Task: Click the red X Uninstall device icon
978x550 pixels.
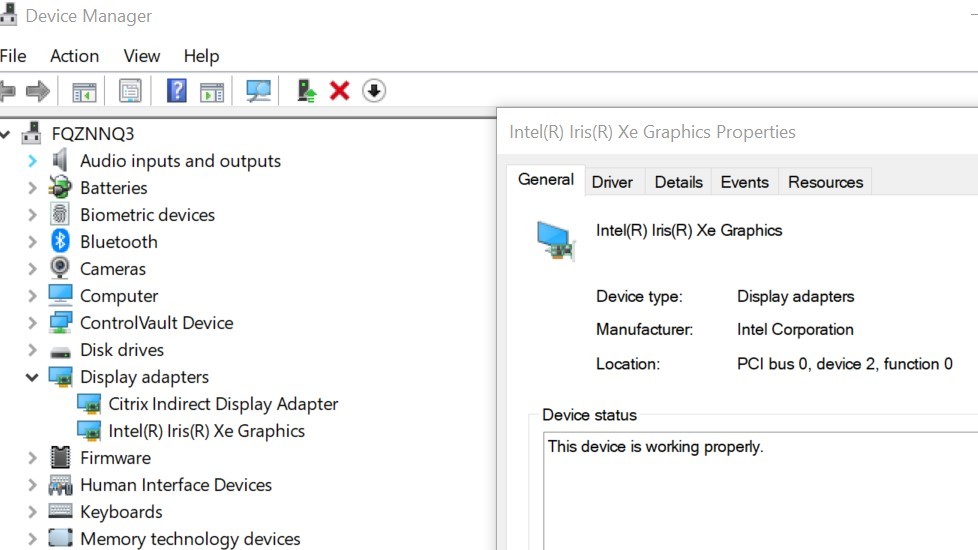Action: pos(339,91)
